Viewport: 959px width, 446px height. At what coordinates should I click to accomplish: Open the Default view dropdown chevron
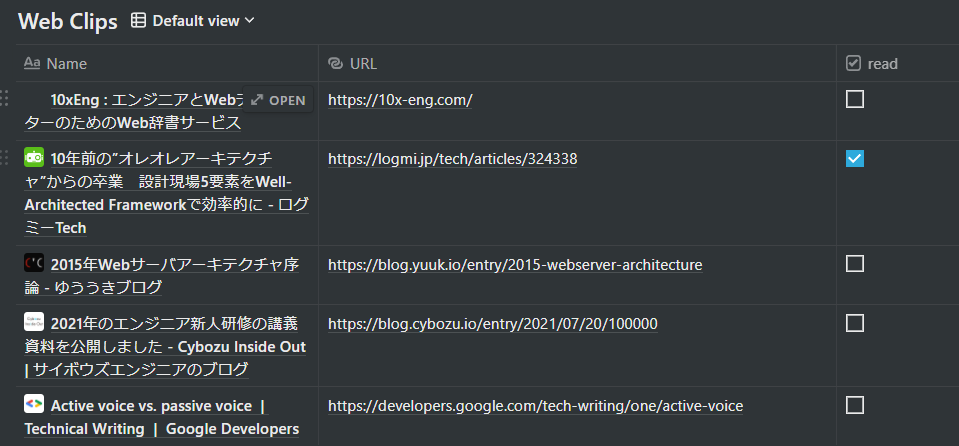(x=249, y=21)
